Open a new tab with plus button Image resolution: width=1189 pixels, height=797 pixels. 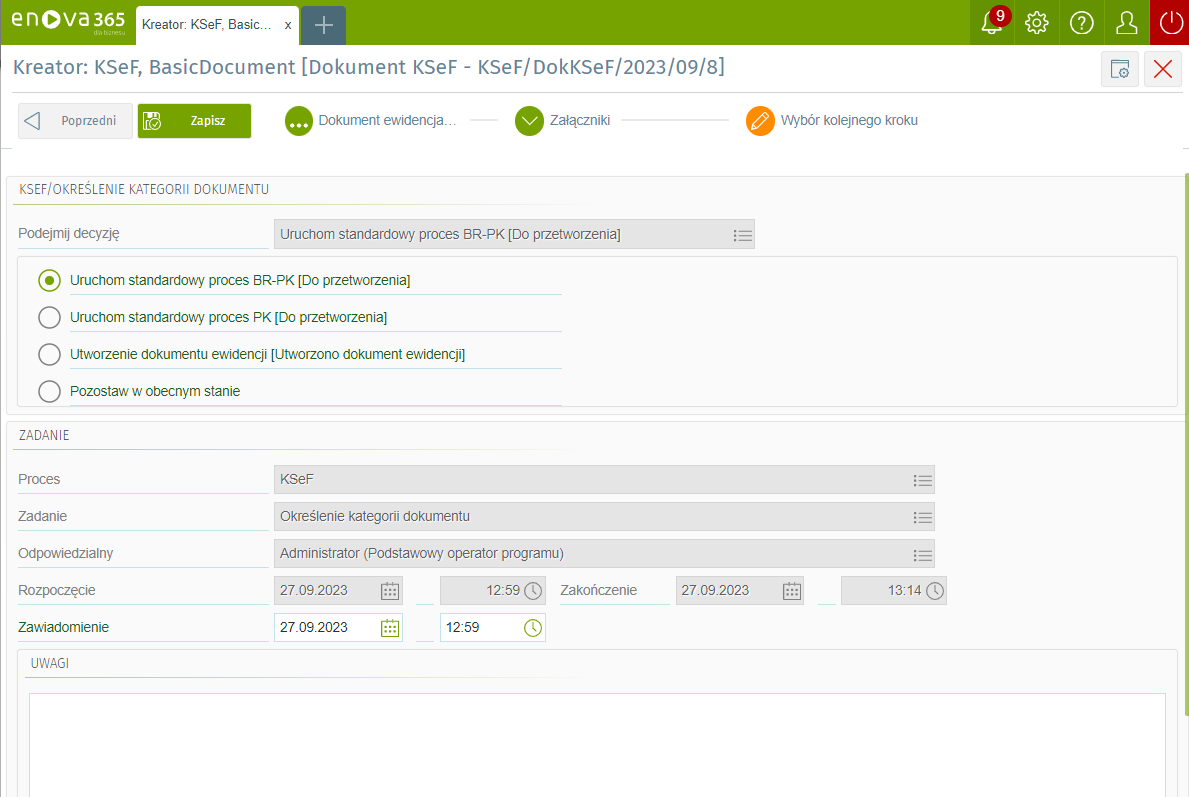tap(323, 25)
